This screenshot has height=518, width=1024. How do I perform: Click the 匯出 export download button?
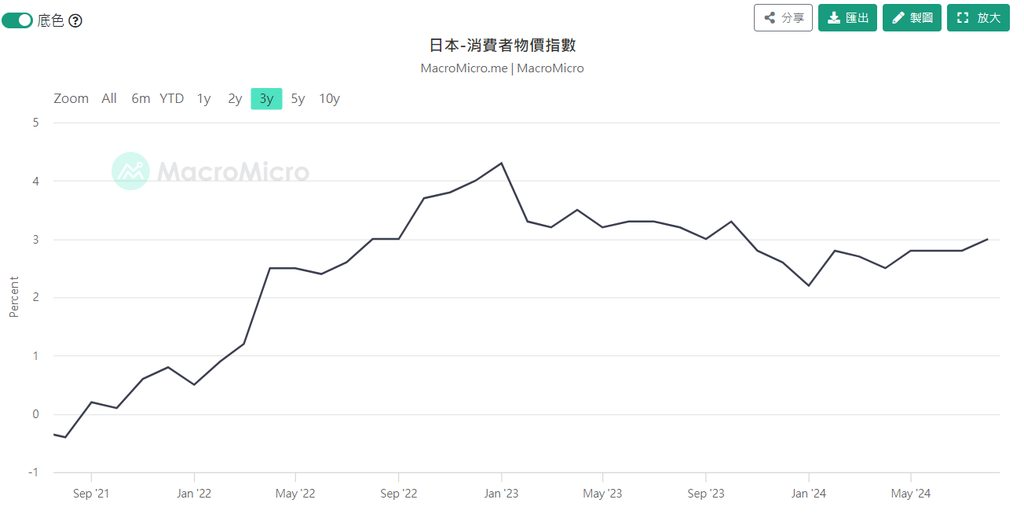point(847,18)
